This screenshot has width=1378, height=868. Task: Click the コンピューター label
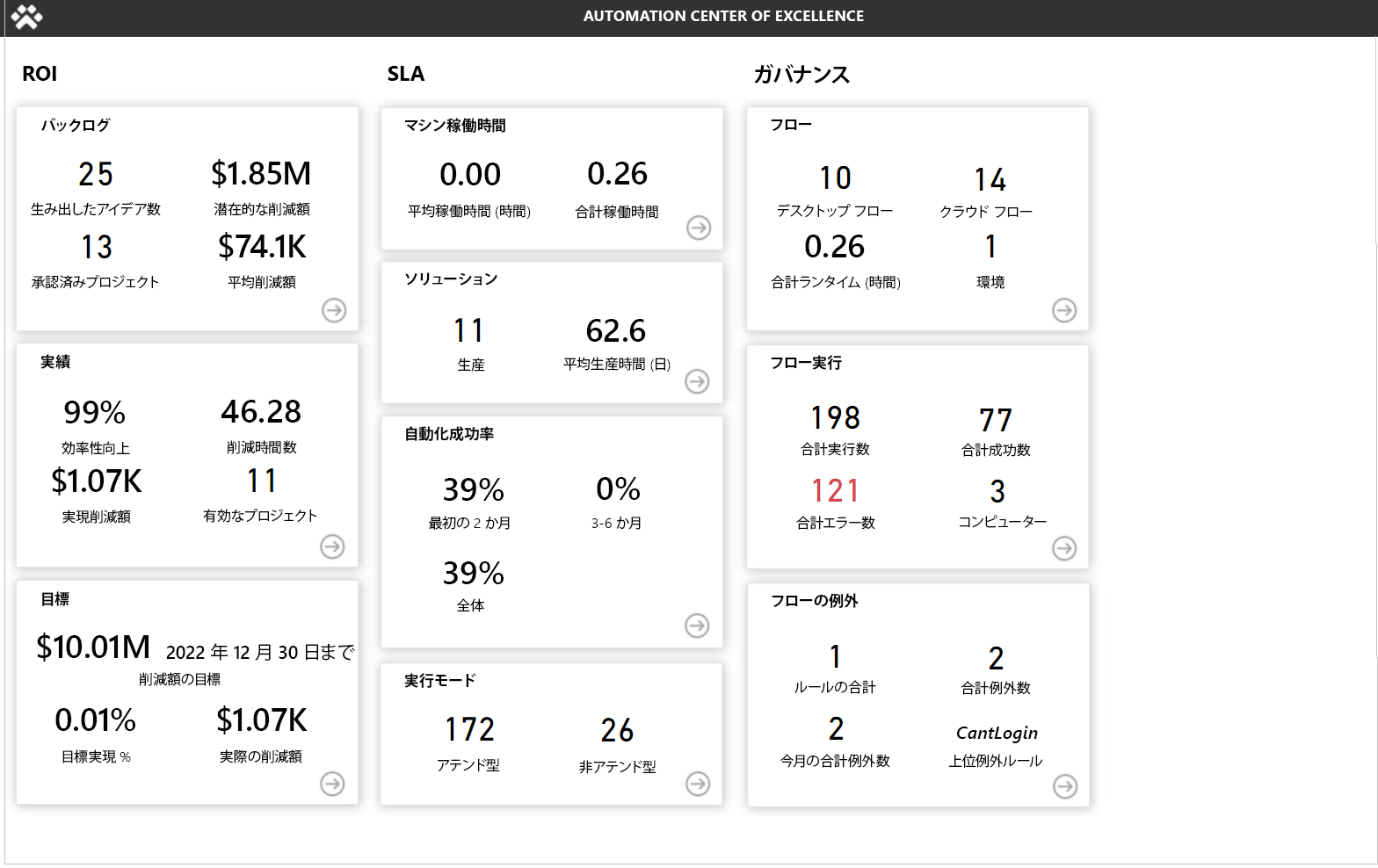[x=1002, y=522]
